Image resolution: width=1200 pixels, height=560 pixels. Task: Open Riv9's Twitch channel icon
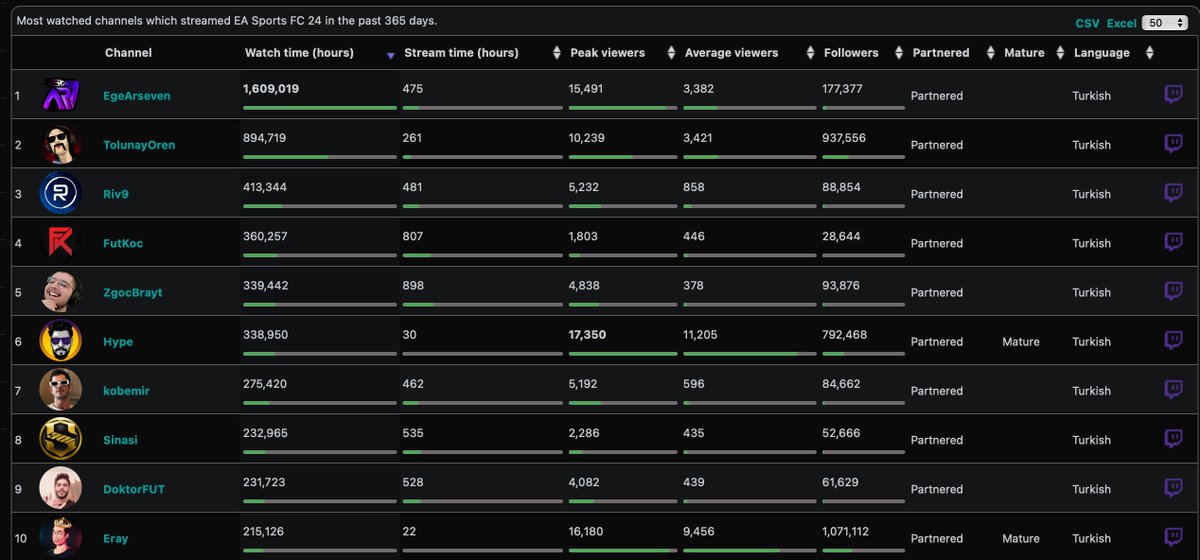point(1174,193)
